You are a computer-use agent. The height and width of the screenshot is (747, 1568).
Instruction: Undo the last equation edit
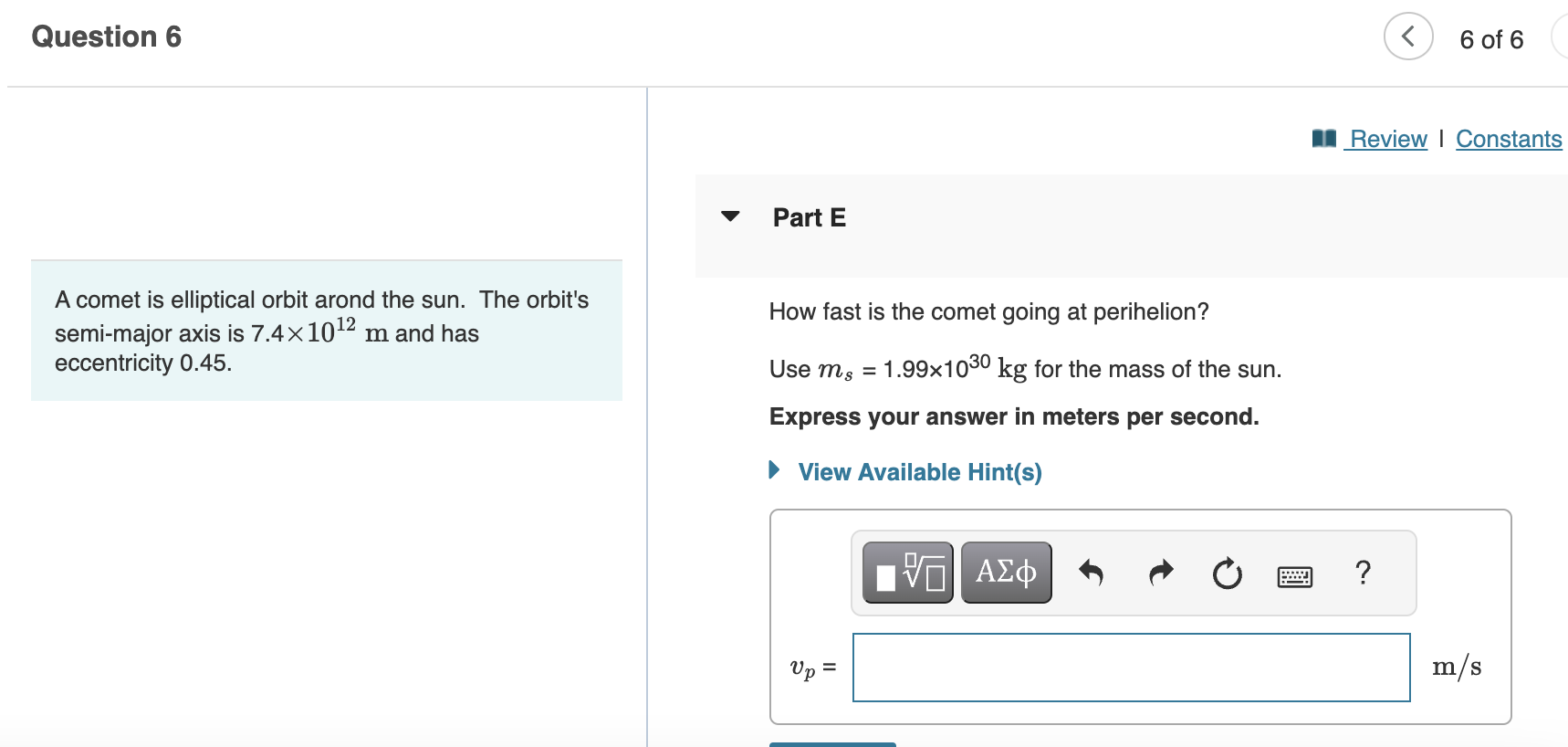point(1092,573)
